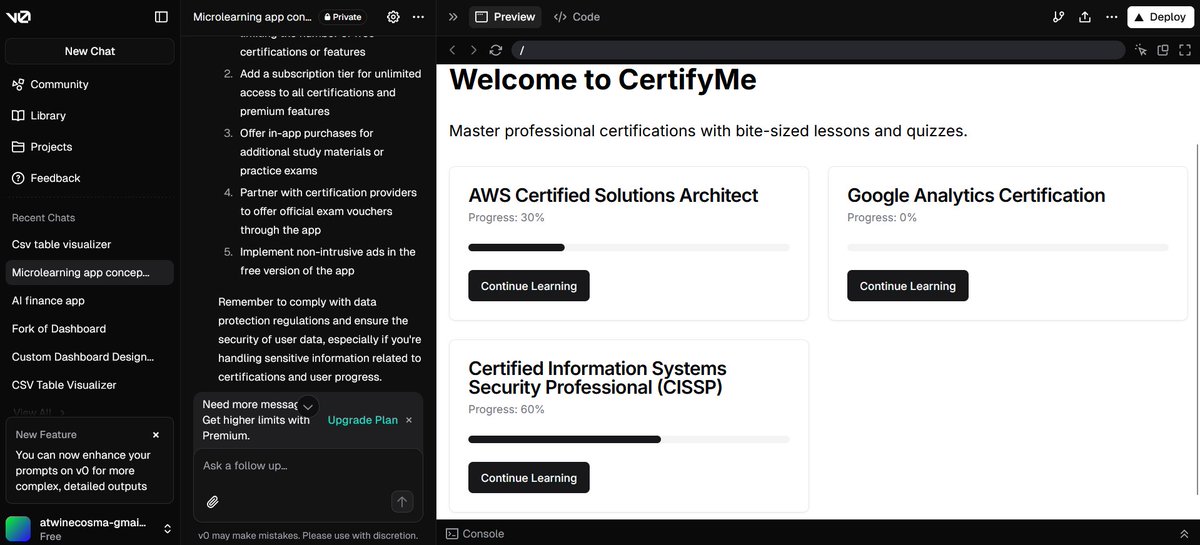Click the user avatar gradient icon
This screenshot has width=1200, height=545.
click(18, 528)
